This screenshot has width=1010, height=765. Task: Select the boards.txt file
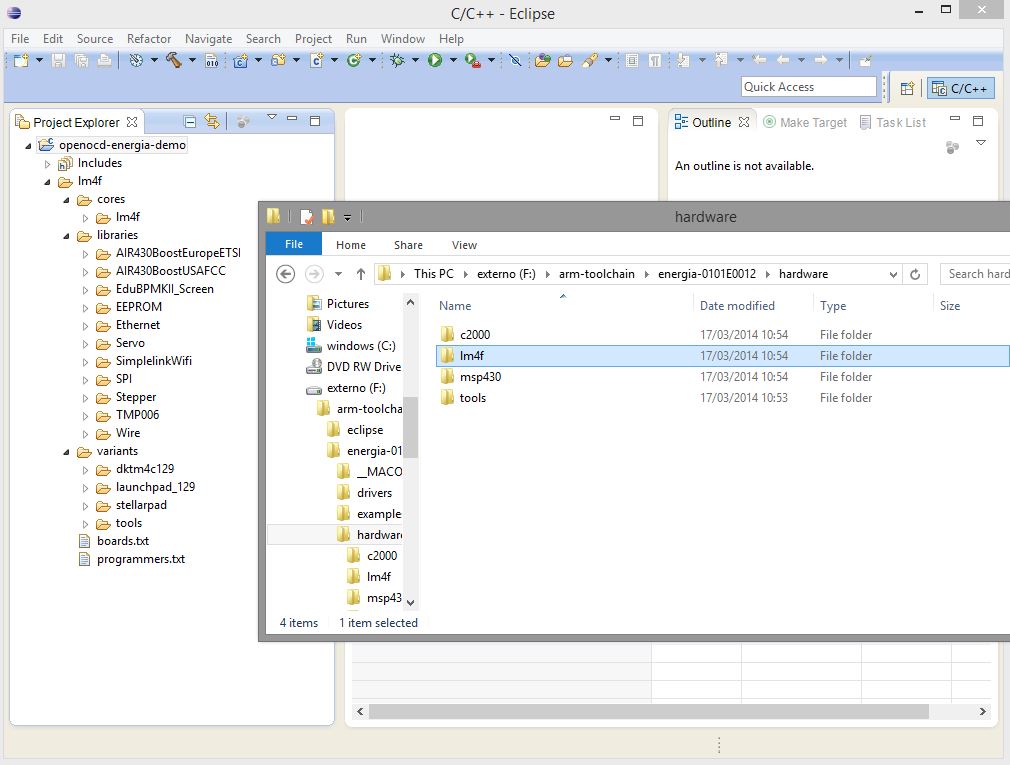(122, 541)
